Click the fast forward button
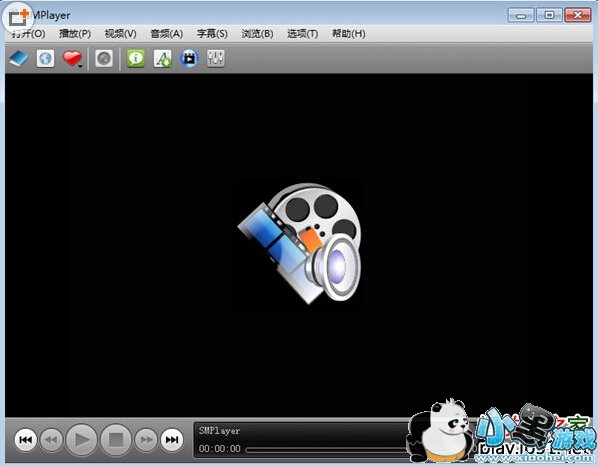The width and height of the screenshot is (598, 466). 146,440
